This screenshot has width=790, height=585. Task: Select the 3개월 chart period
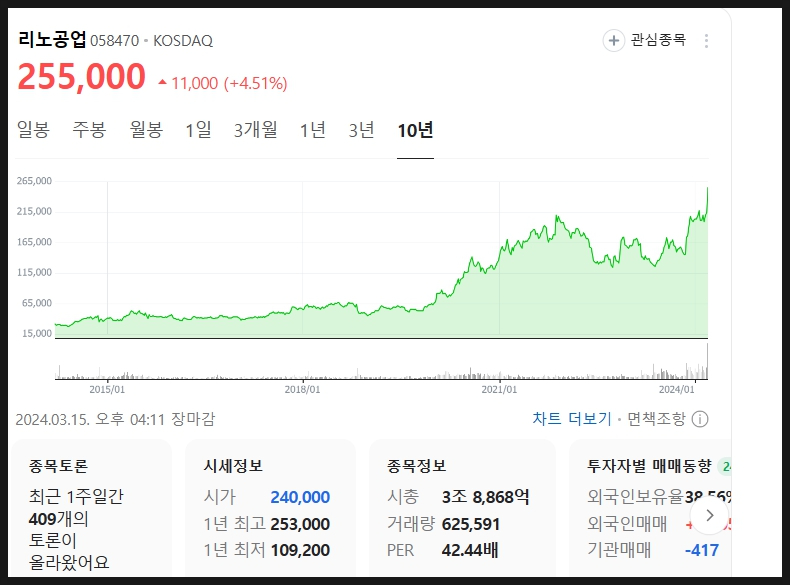[x=255, y=130]
